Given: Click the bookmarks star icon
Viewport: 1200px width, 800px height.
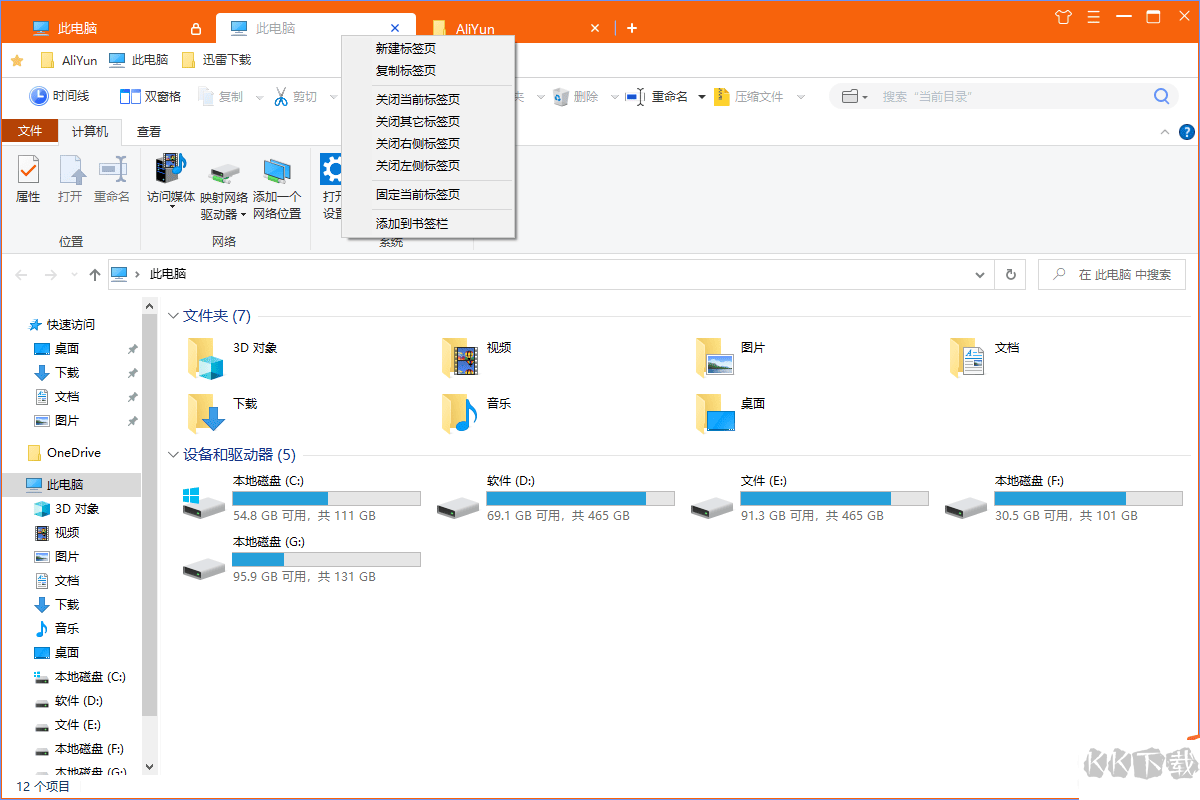Looking at the screenshot, I should (17, 60).
